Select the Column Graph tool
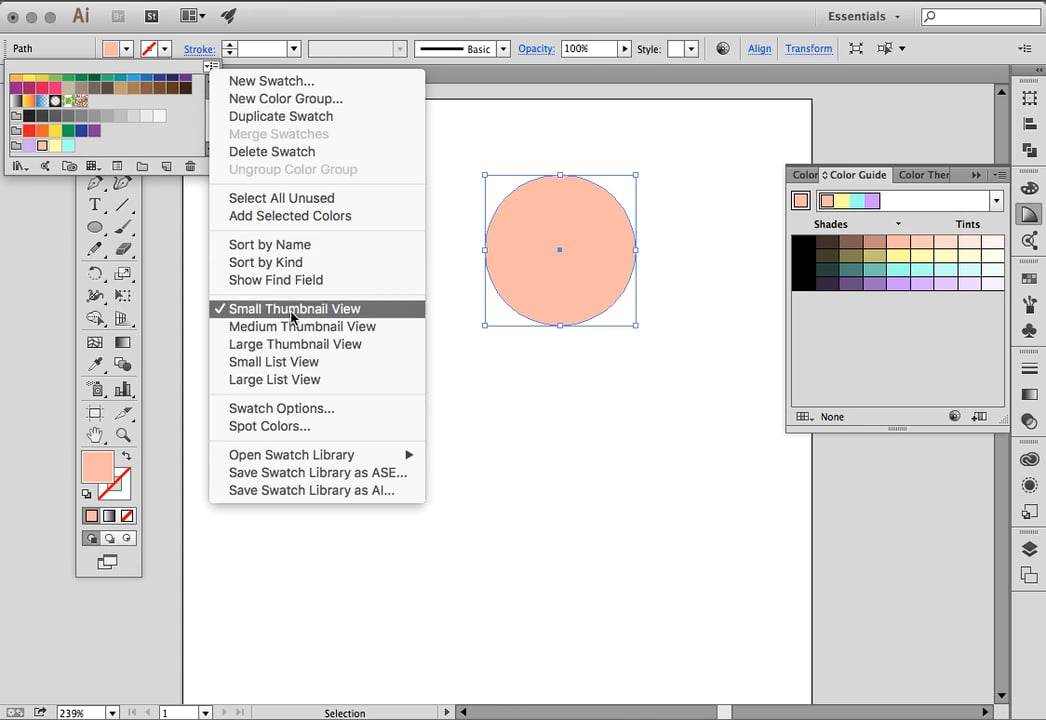 (x=122, y=388)
